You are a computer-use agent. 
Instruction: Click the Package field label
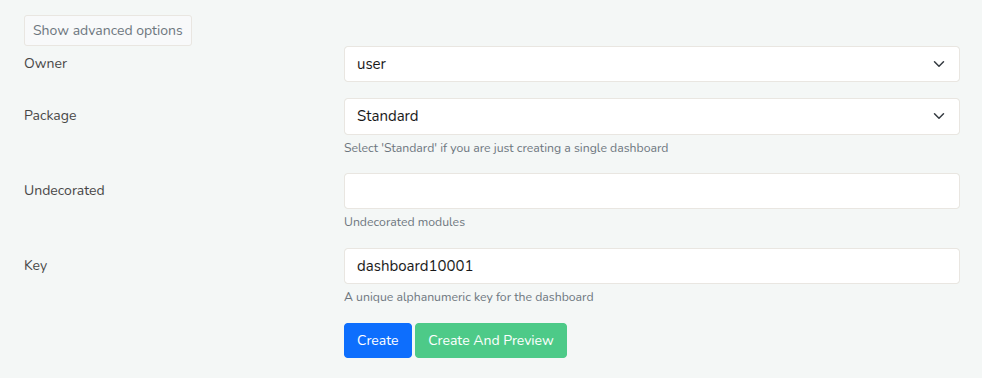[50, 116]
